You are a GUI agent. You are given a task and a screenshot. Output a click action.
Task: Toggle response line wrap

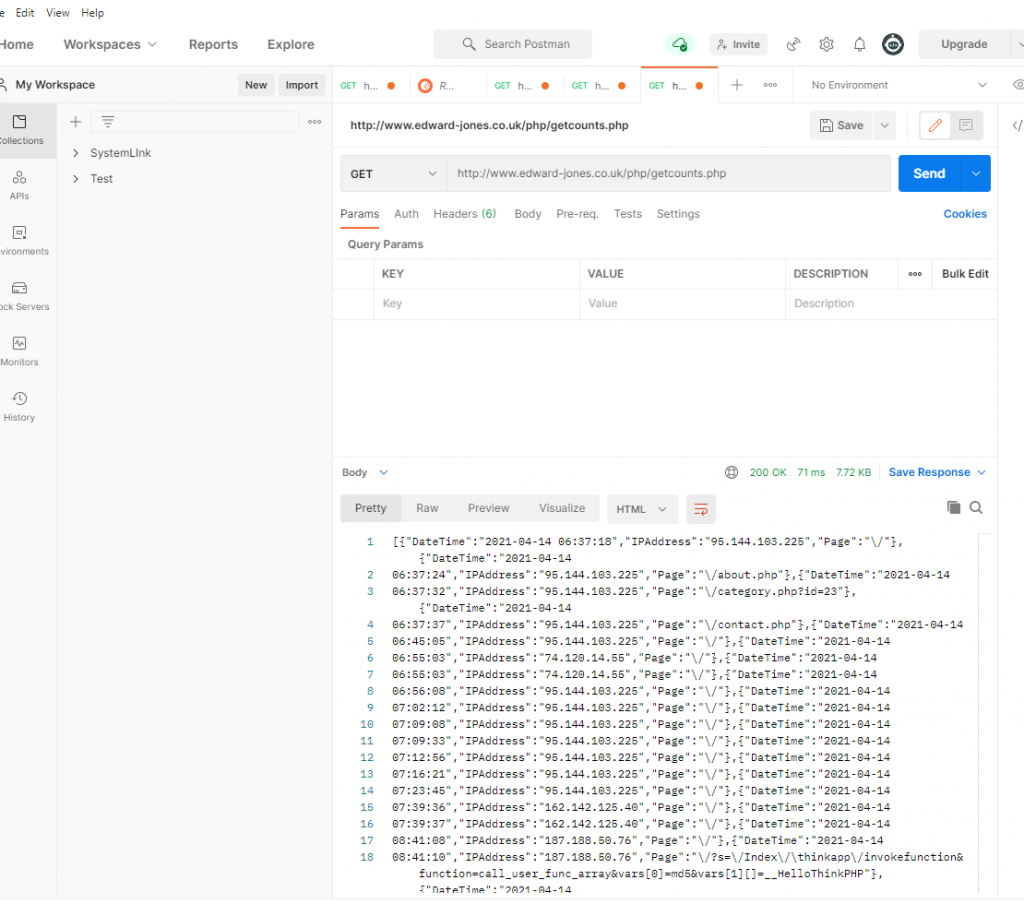click(x=701, y=509)
